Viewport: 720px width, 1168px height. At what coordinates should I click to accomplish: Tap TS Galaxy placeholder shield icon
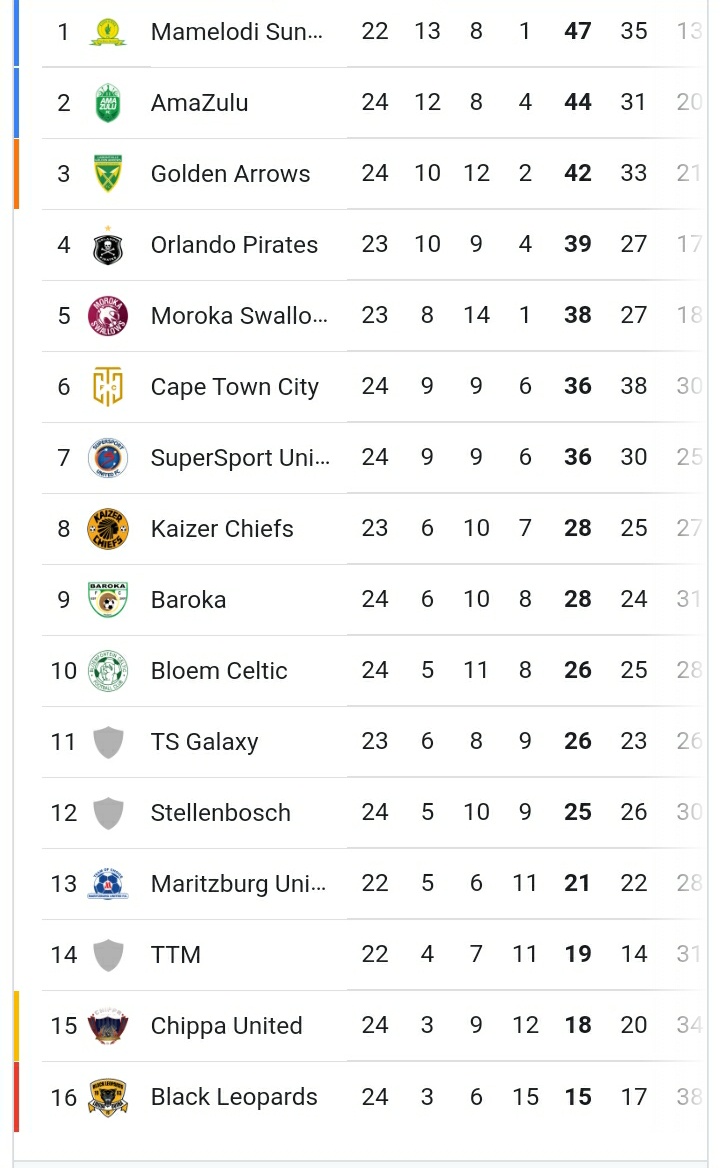coord(108,742)
